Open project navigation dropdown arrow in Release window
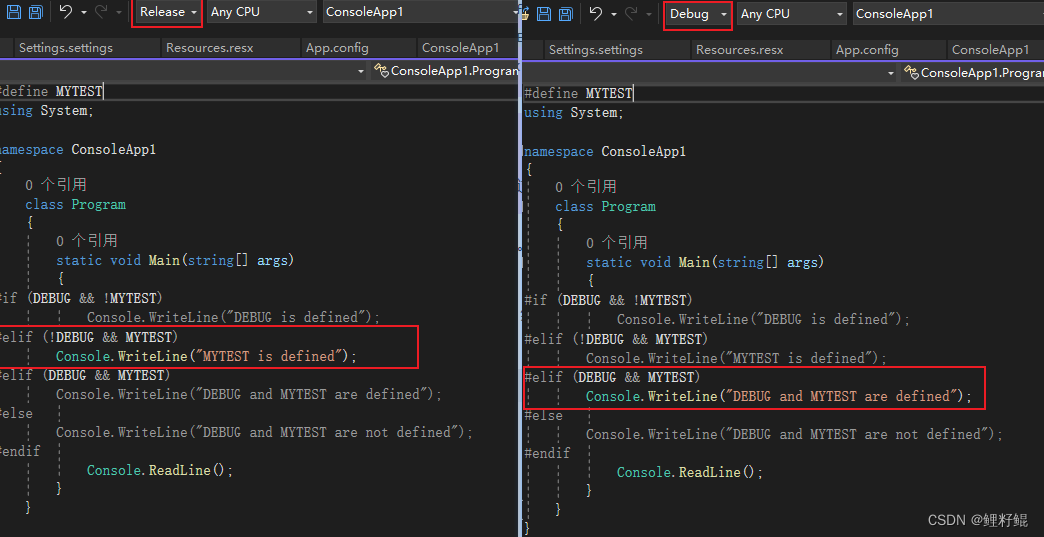Viewport: 1044px width, 537px height. [x=361, y=71]
